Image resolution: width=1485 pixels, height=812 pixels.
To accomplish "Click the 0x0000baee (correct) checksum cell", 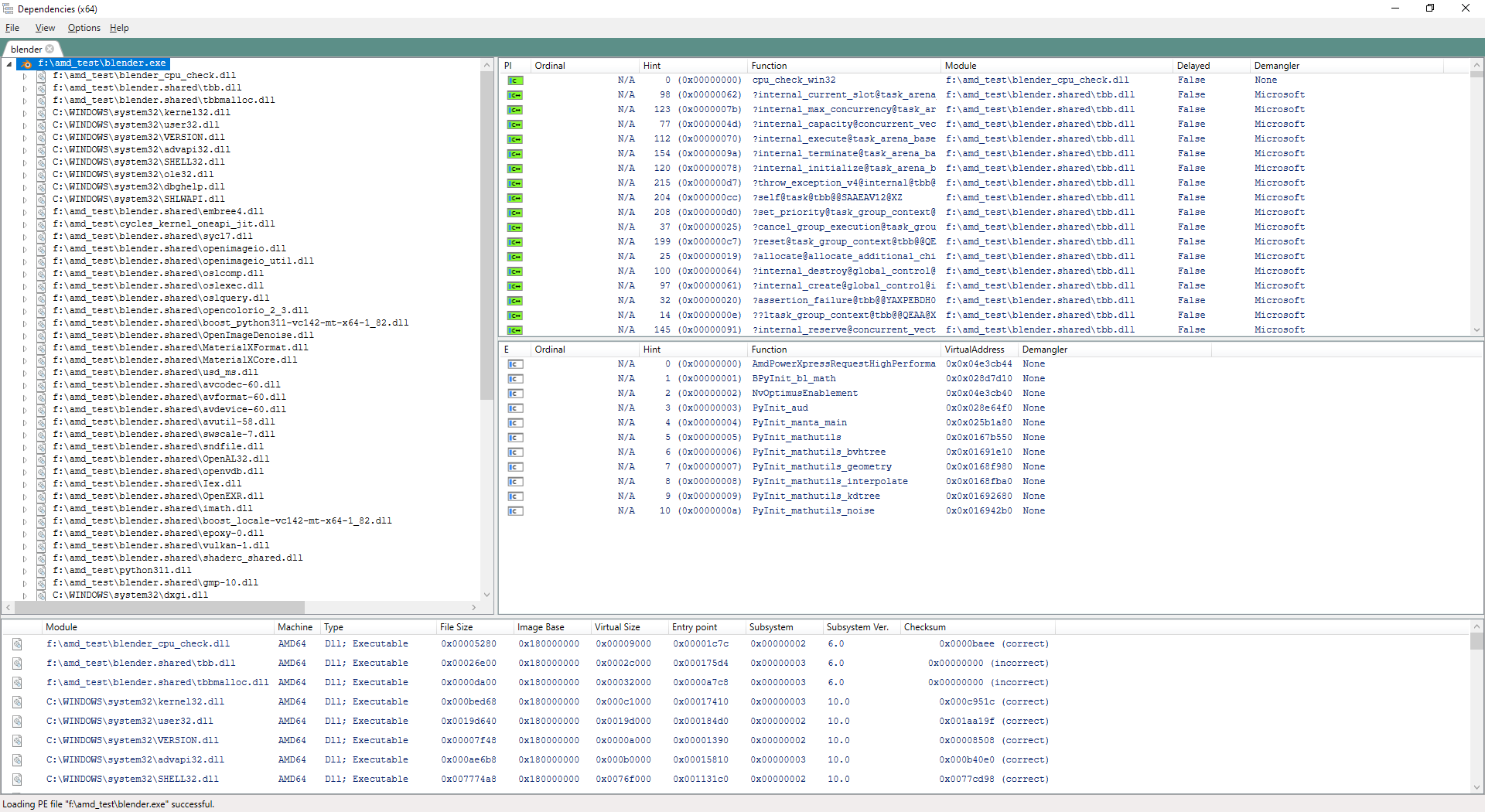I will (993, 644).
